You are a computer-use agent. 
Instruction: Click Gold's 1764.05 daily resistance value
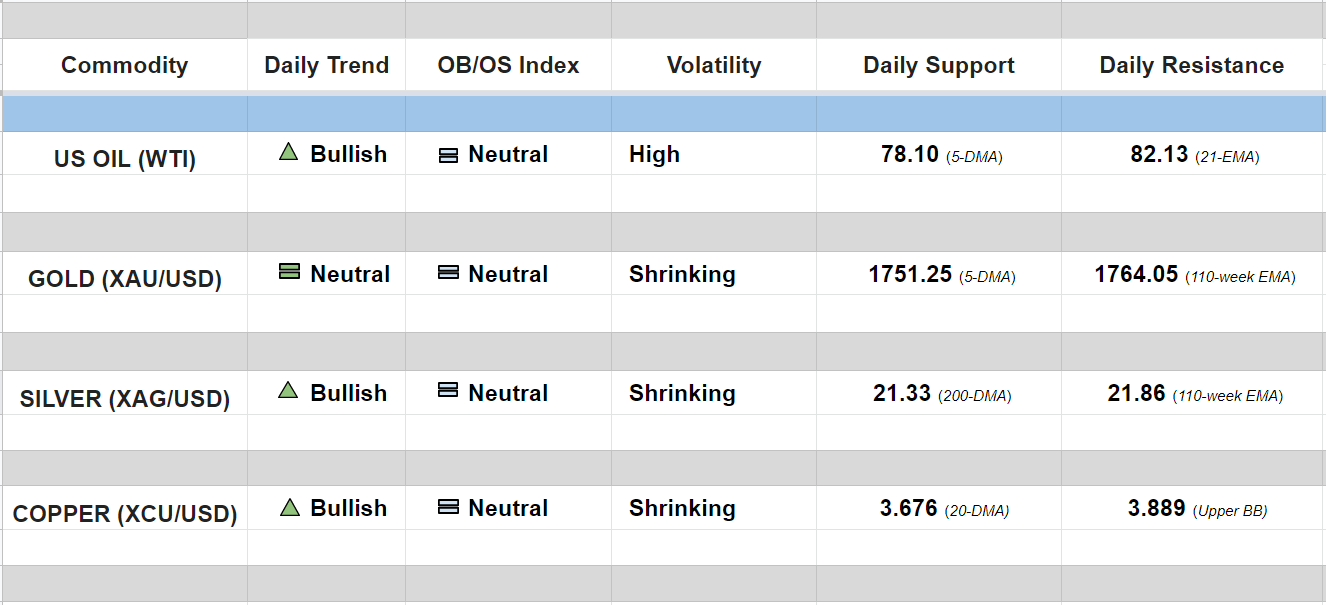click(x=1137, y=274)
